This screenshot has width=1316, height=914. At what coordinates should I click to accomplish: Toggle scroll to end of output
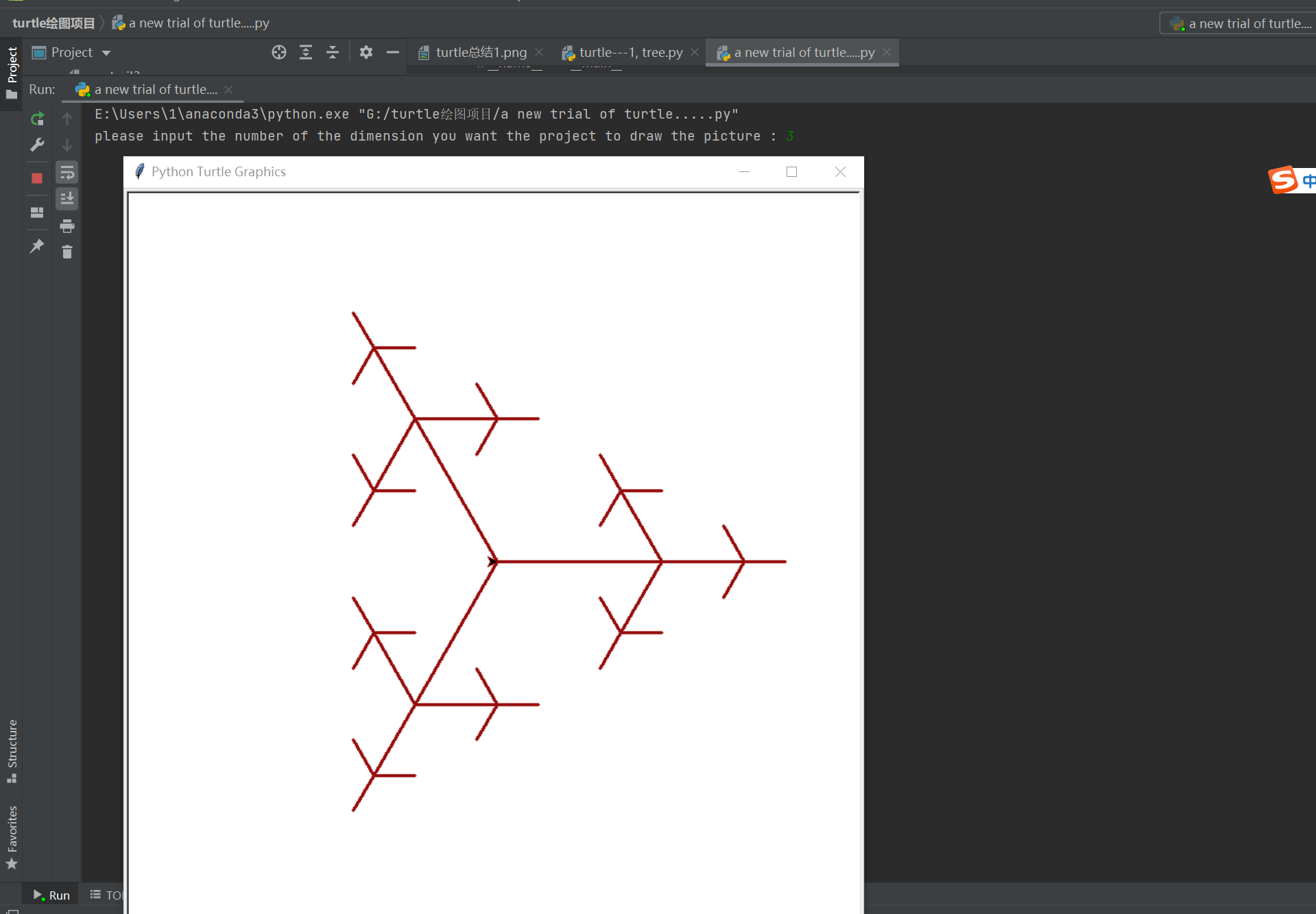pos(67,199)
